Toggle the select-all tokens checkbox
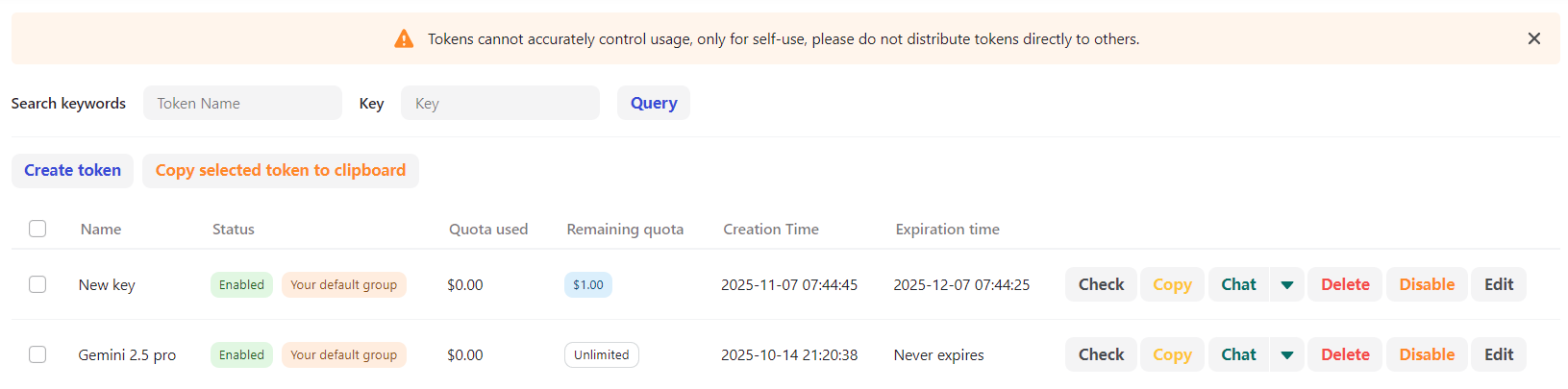Image resolution: width=1568 pixels, height=389 pixels. click(37, 229)
